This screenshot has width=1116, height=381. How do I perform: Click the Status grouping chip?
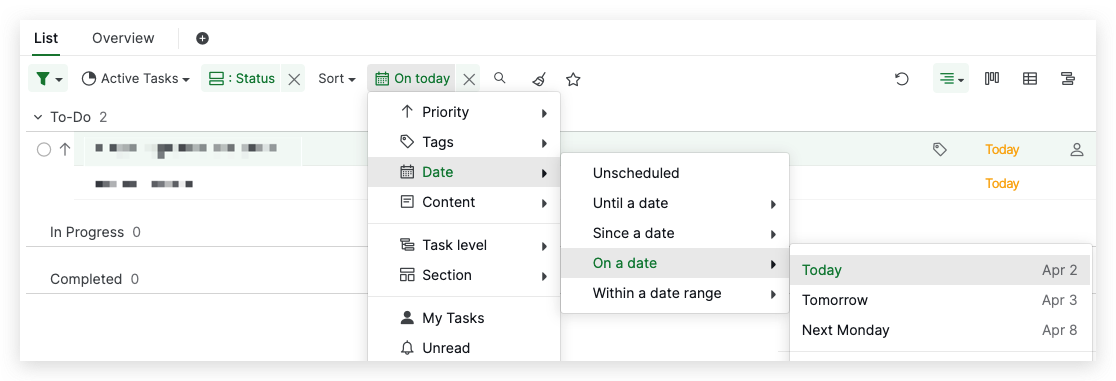[242, 78]
